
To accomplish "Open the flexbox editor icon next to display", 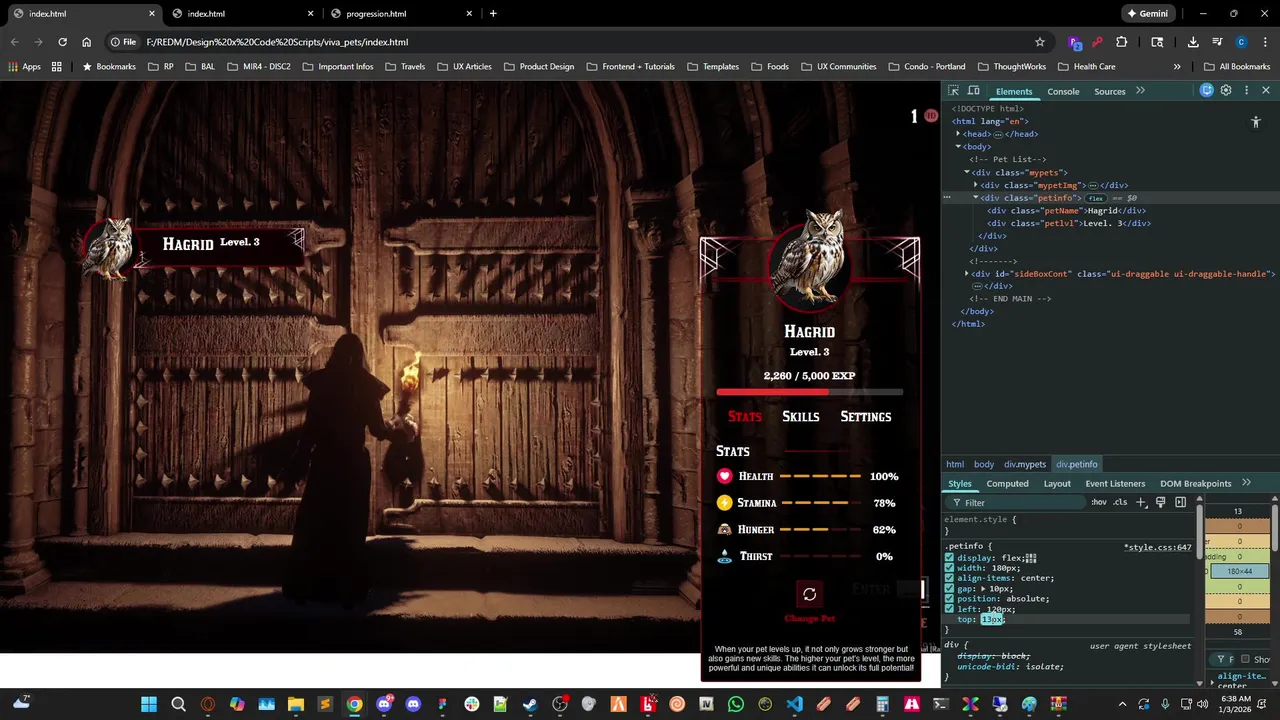I will 1031,558.
